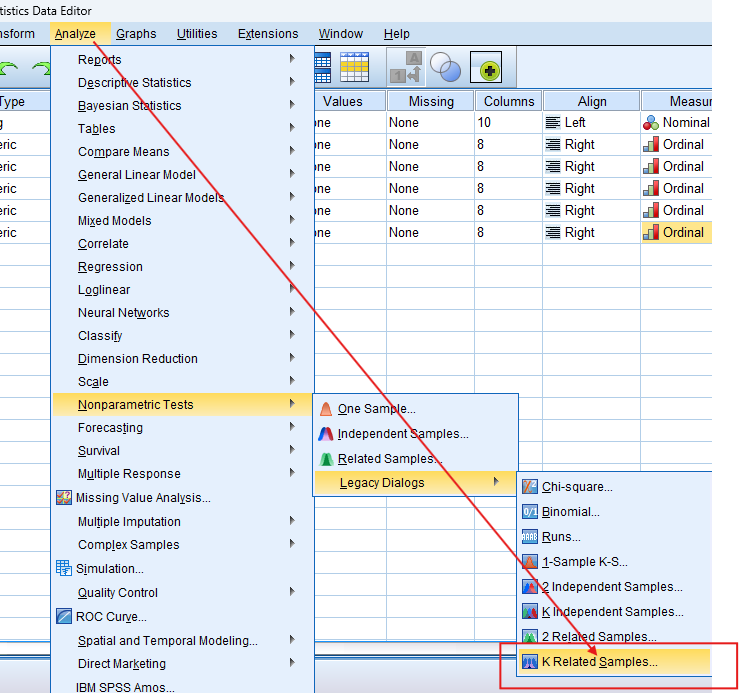Click the K Related Samples icon

click(530, 662)
